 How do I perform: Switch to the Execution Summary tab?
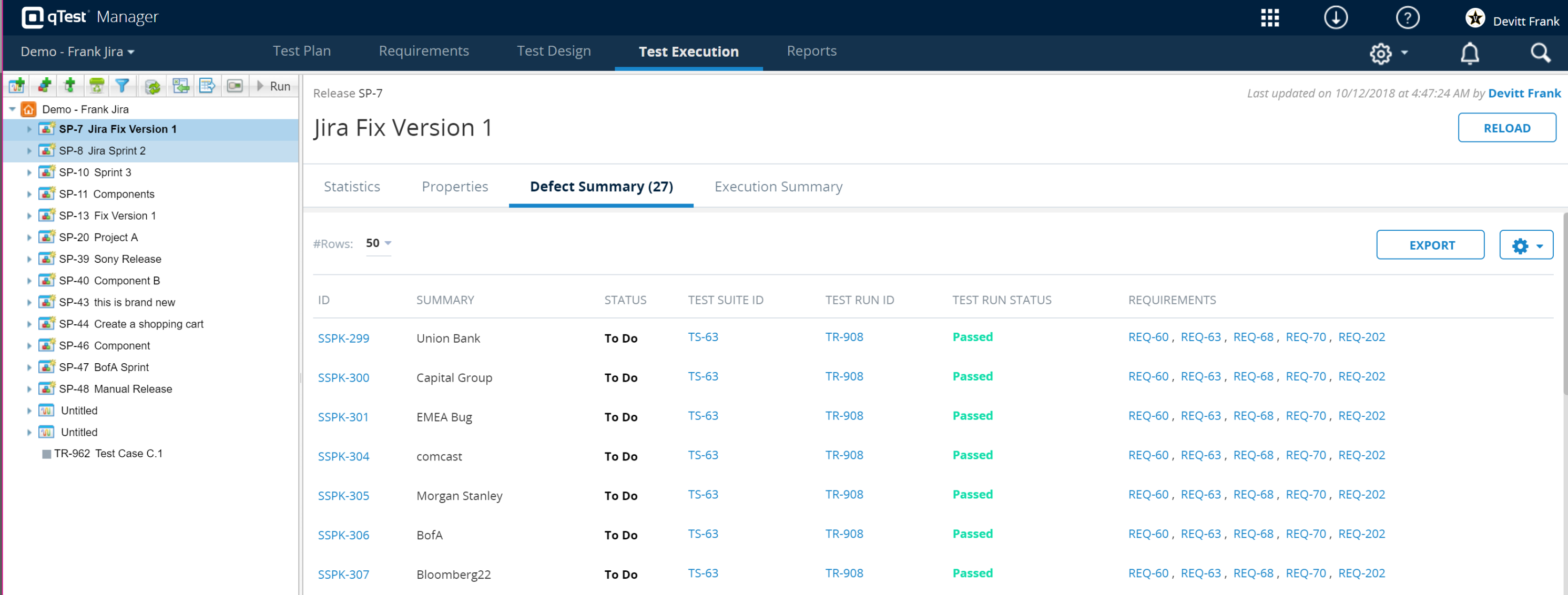pyautogui.click(x=778, y=187)
